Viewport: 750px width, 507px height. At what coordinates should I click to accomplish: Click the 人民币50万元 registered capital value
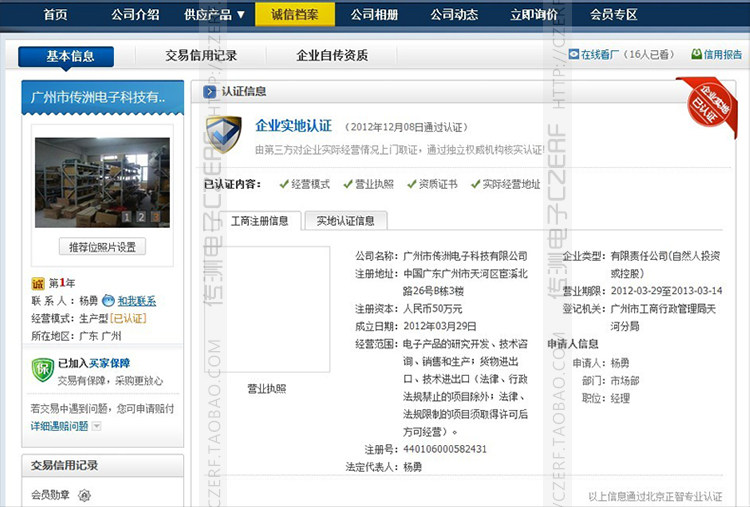[433, 309]
